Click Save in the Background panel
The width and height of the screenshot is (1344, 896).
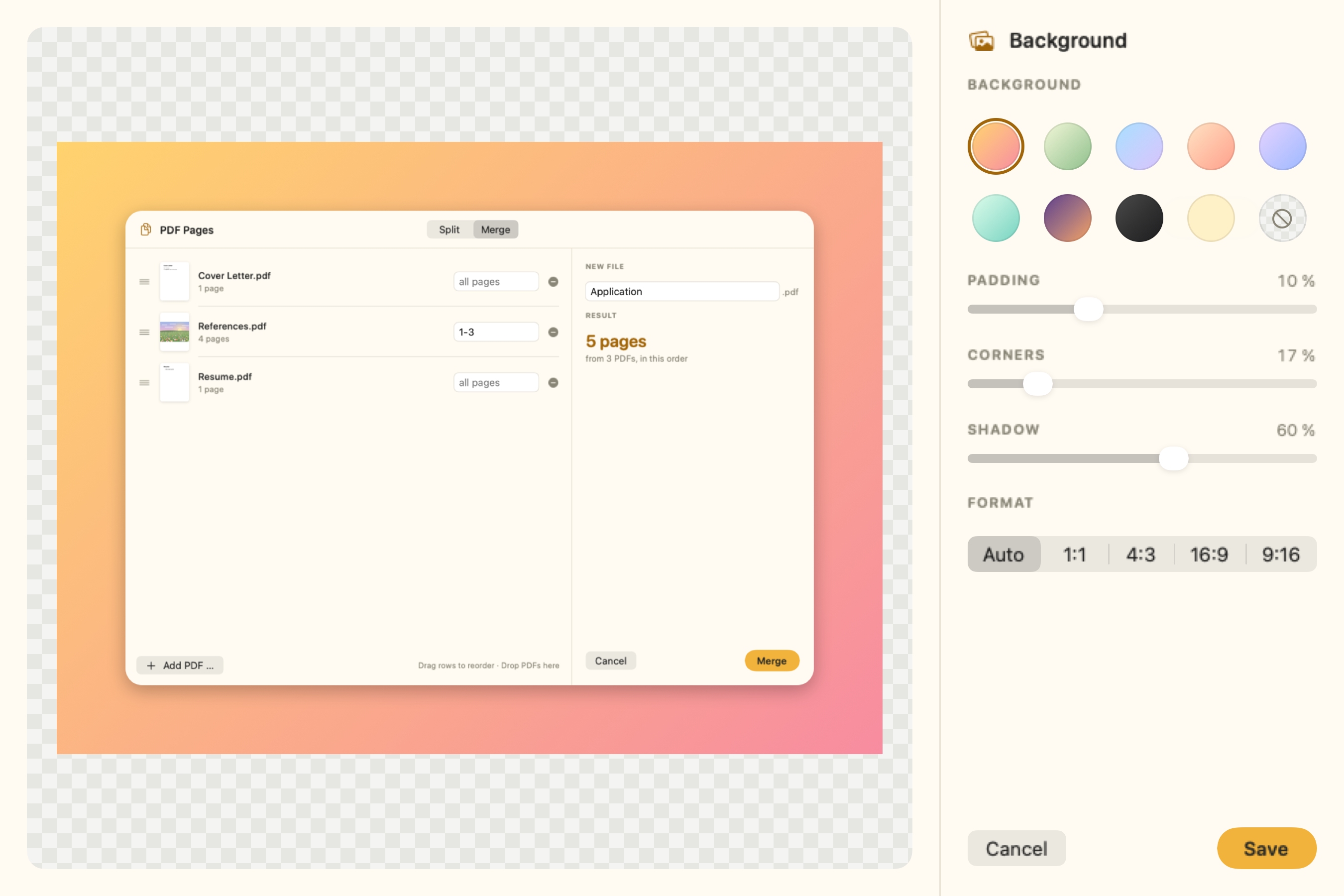tap(1266, 849)
